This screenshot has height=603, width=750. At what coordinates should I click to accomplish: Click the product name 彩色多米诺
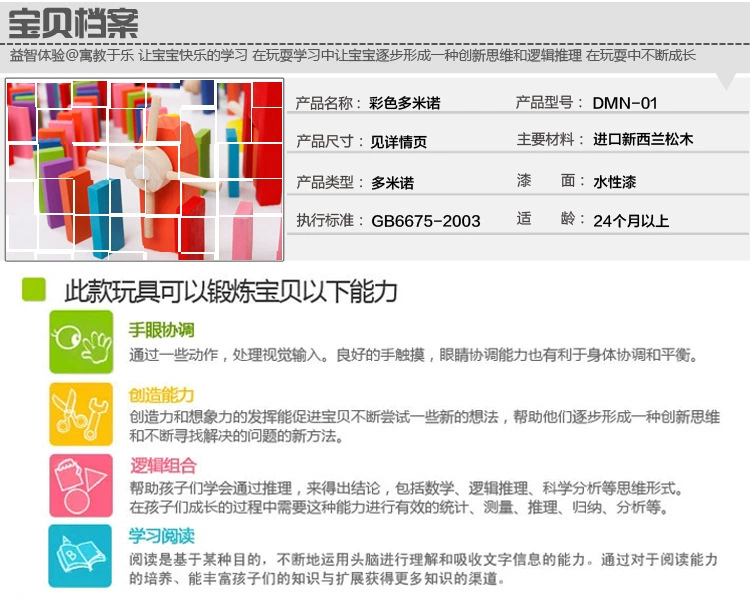tap(405, 103)
